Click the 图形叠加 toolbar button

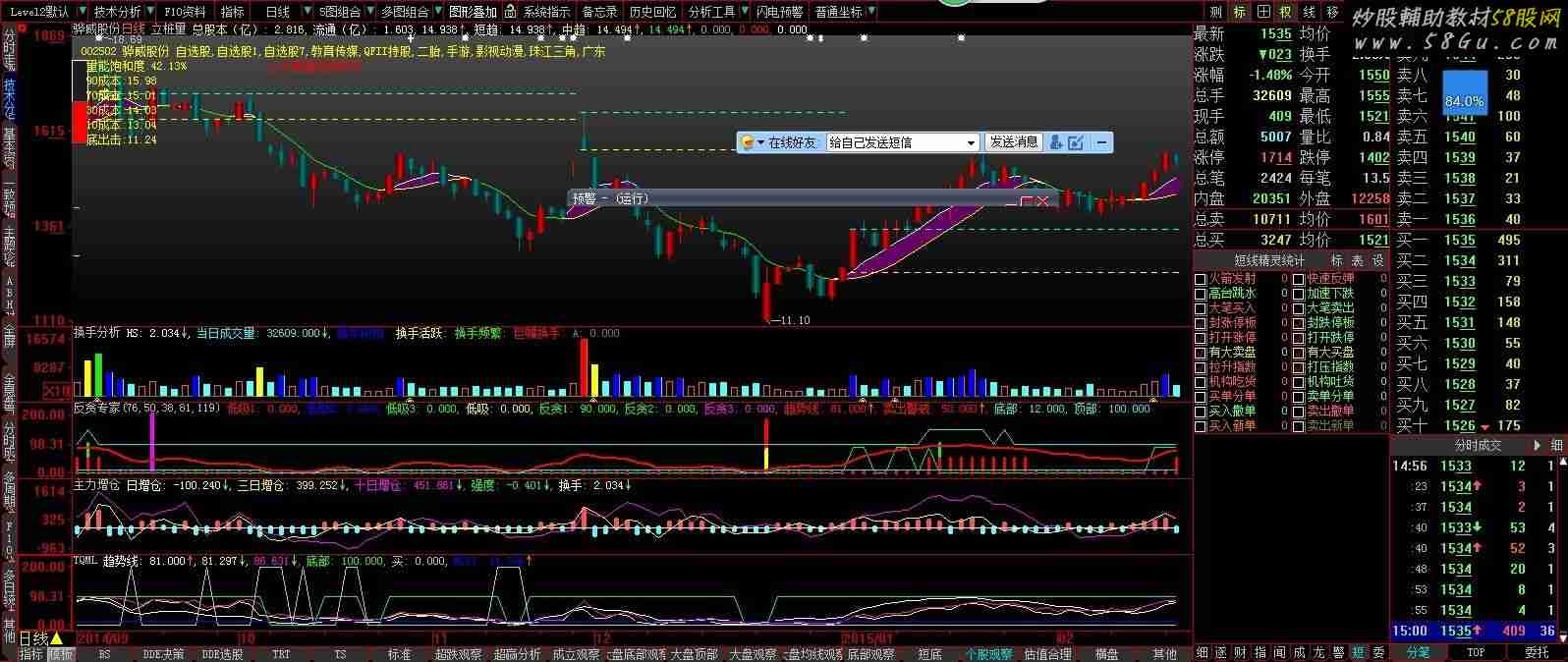coord(473,12)
